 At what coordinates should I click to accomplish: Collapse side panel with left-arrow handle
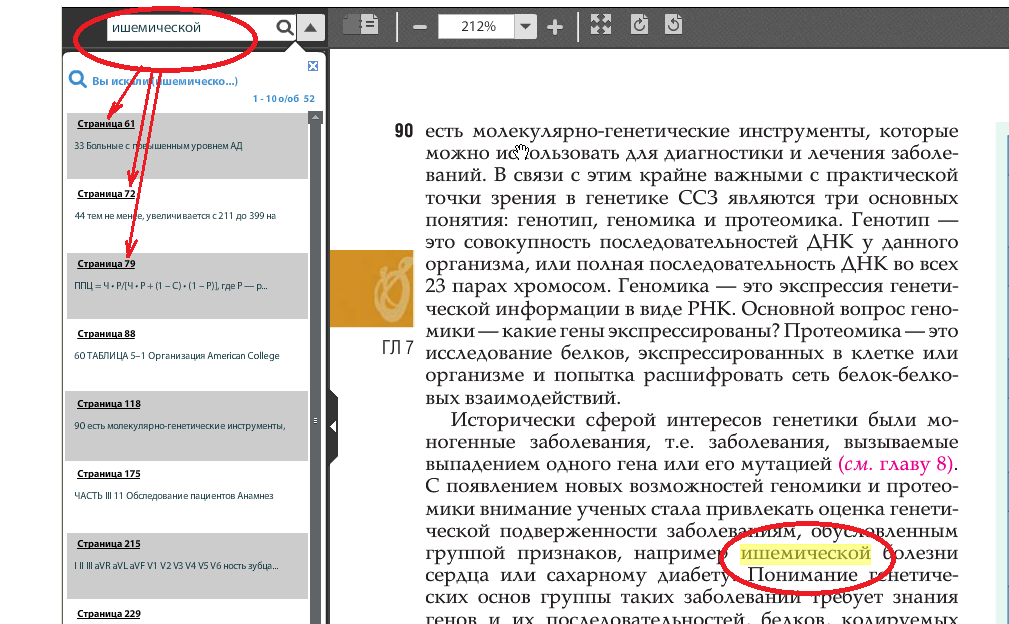click(333, 426)
